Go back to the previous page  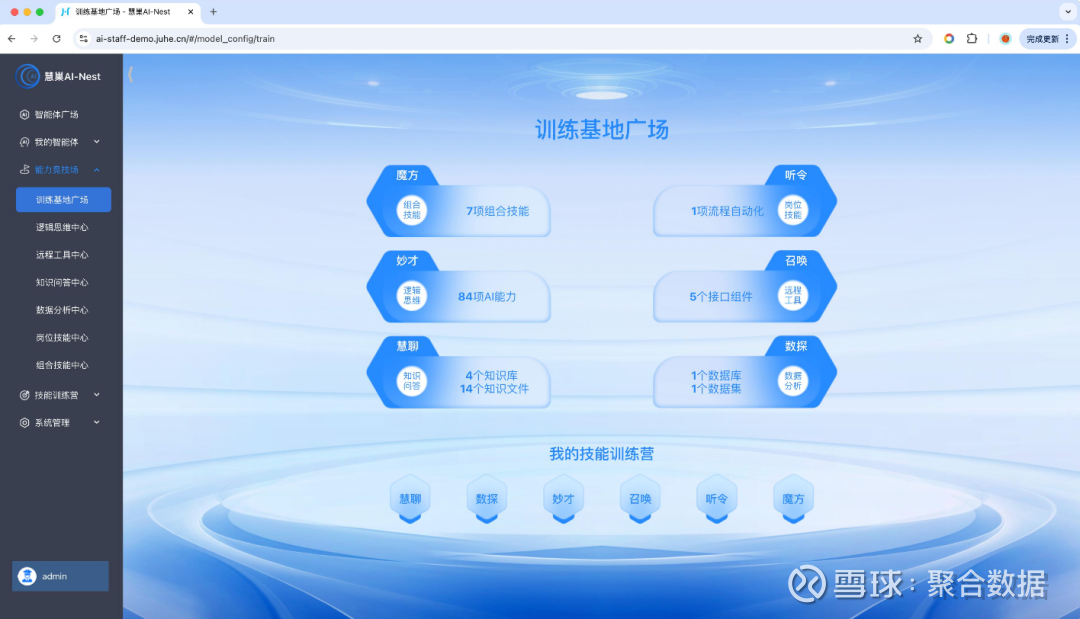tap(12, 39)
